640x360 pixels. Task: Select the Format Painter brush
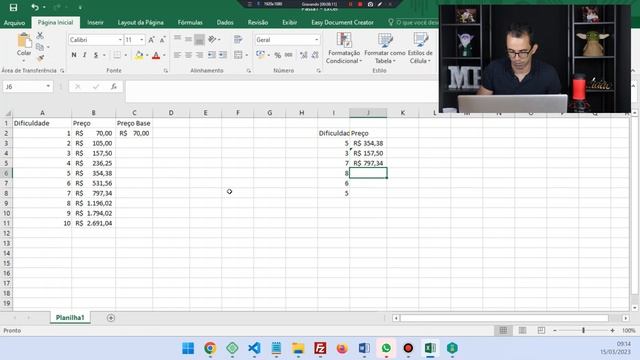tap(40, 58)
